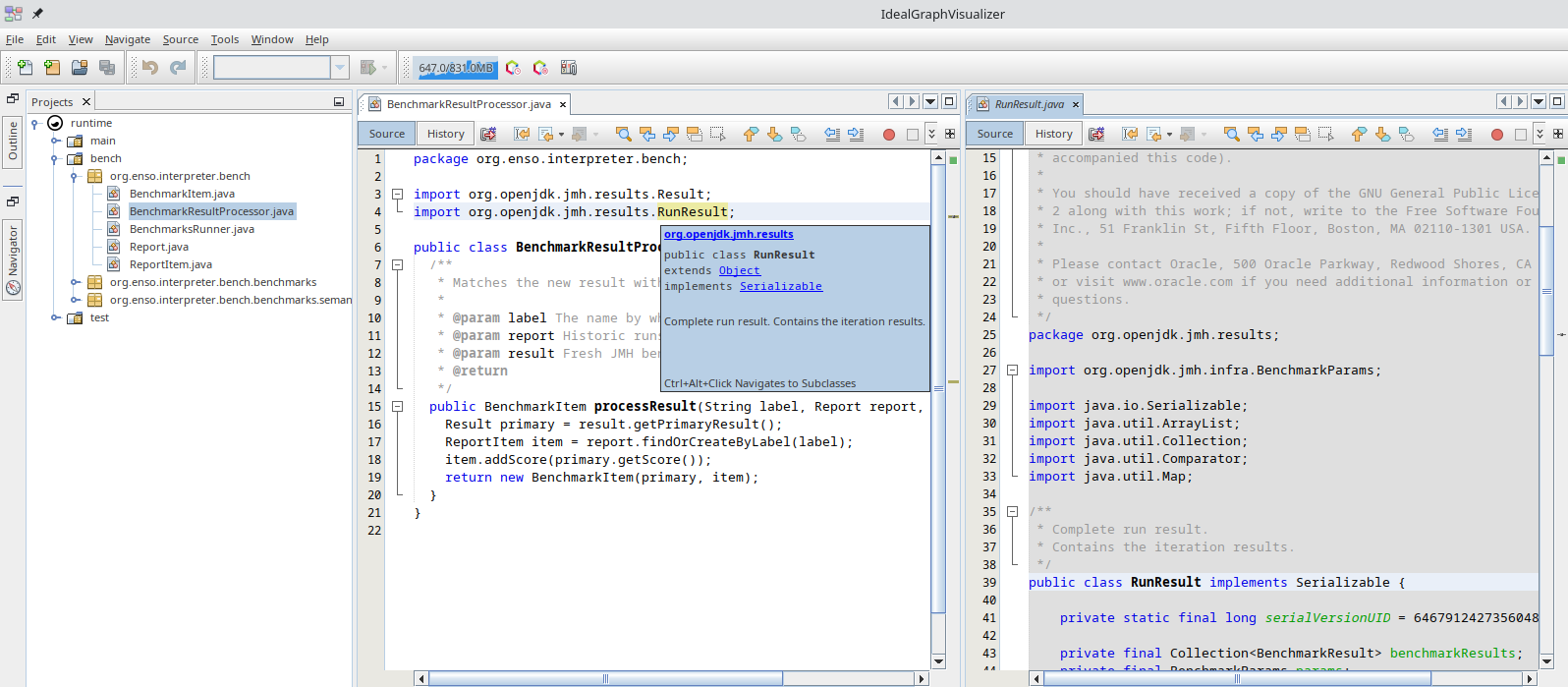Open the empty configuration combo box

(x=281, y=67)
